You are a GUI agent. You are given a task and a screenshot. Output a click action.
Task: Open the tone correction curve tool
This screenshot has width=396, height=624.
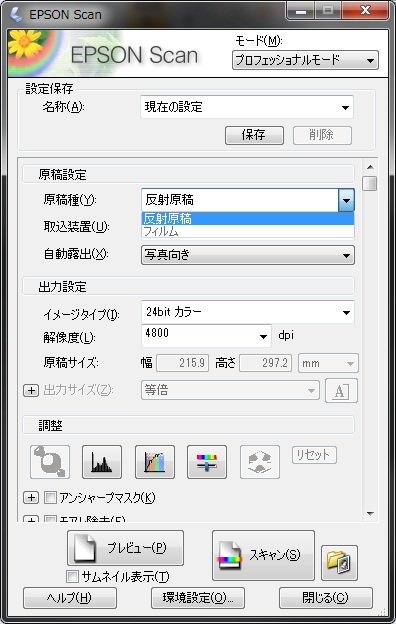pyautogui.click(x=155, y=462)
